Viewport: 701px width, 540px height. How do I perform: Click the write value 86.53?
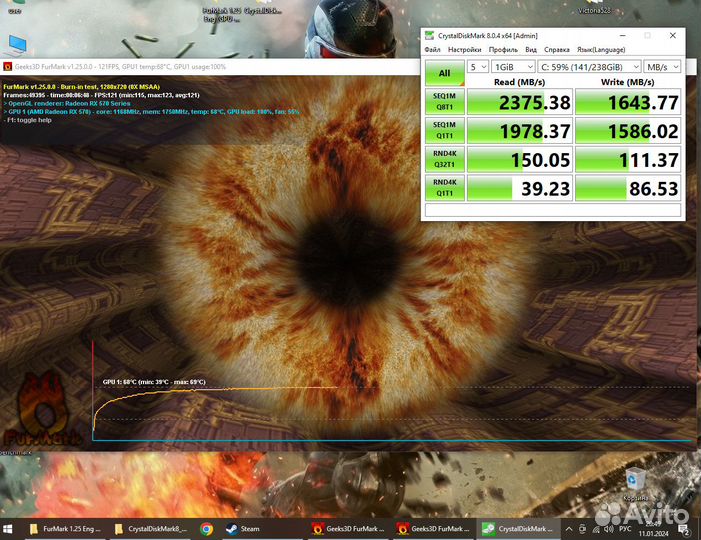(628, 188)
